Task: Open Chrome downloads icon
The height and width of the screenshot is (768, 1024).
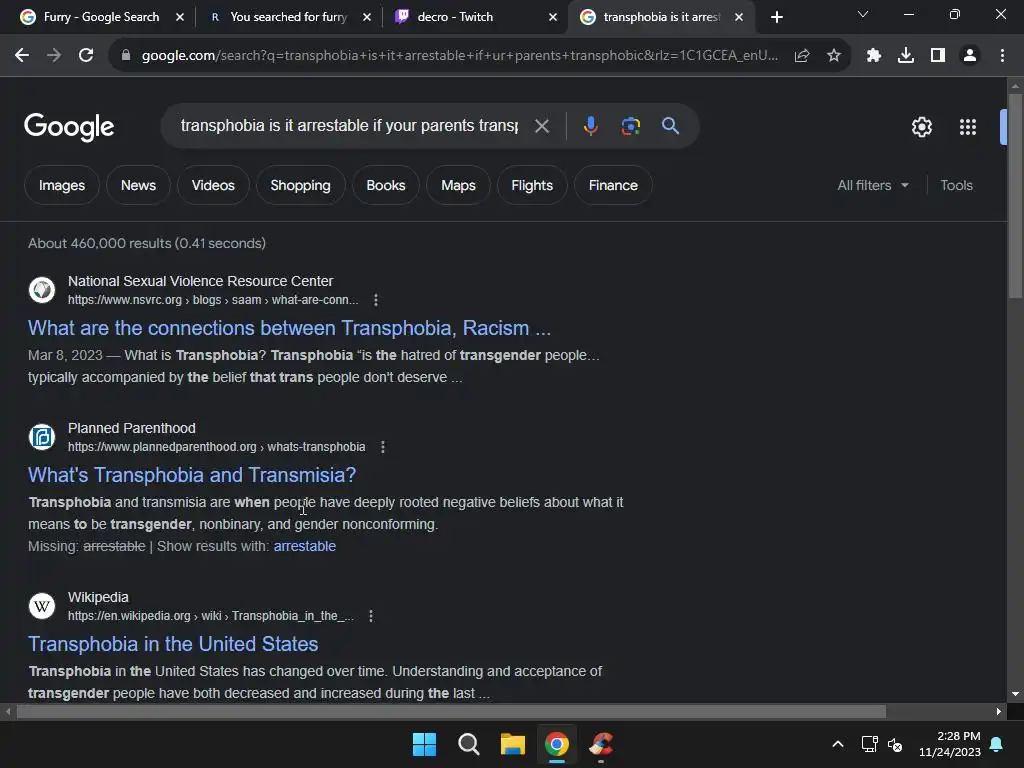Action: 906,56
